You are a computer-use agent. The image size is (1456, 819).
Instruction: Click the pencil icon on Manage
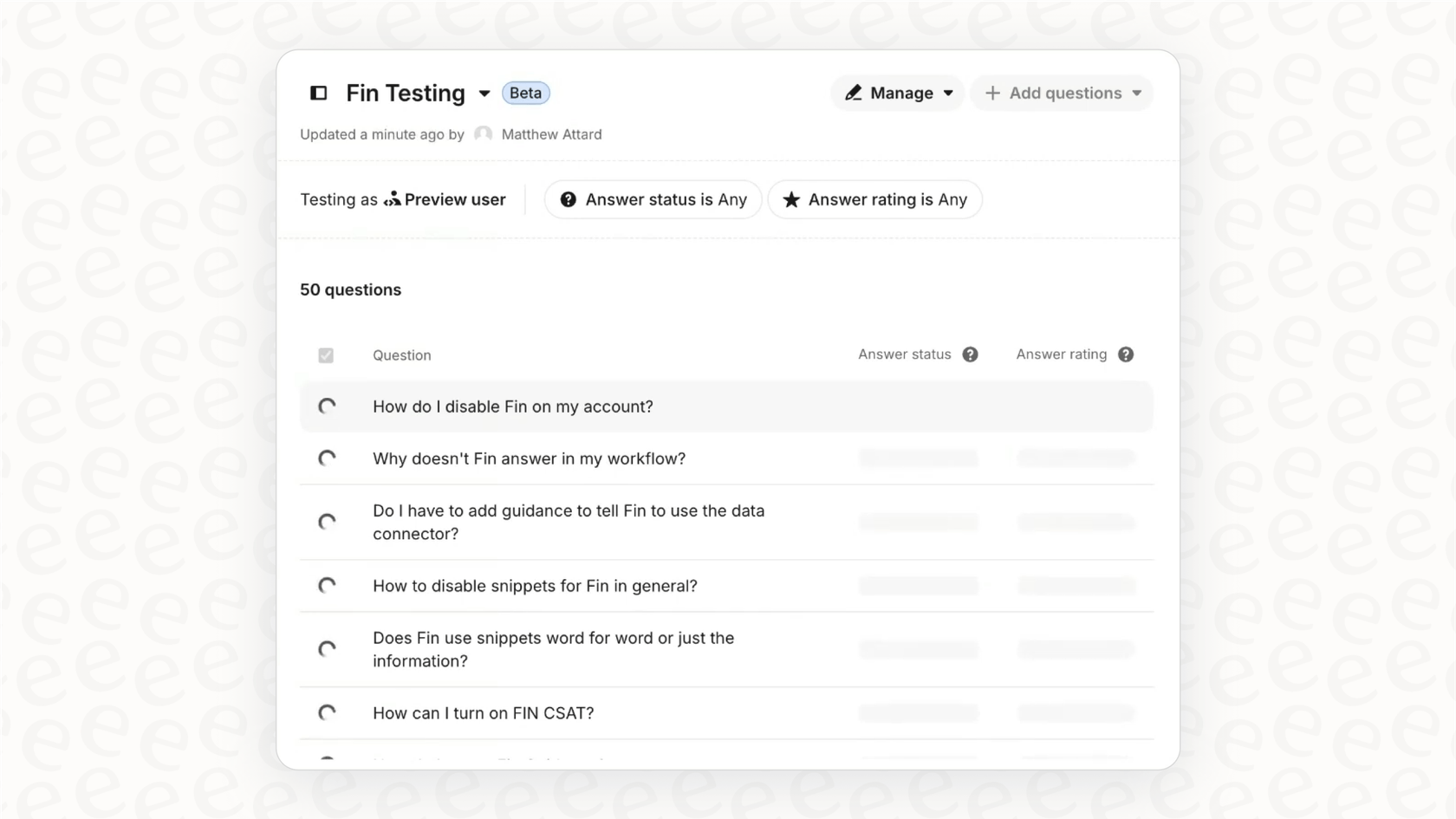click(x=853, y=93)
